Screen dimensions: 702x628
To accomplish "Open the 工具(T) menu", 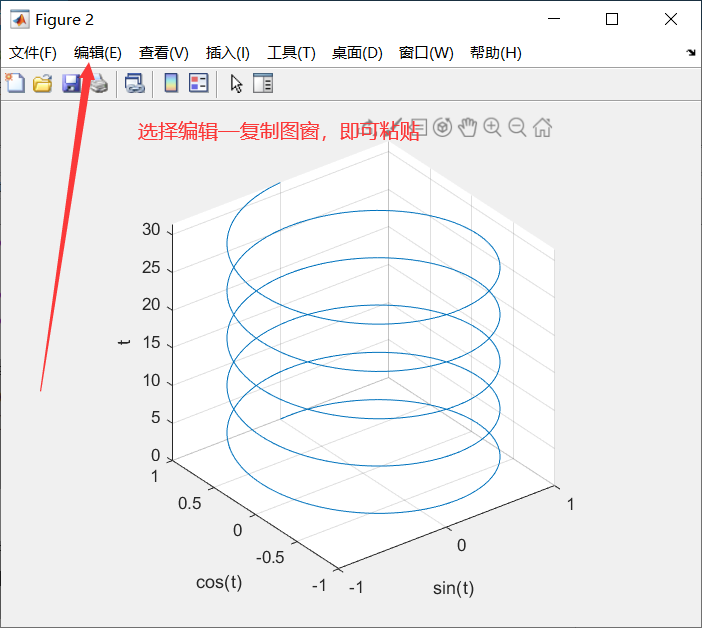I will 291,53.
